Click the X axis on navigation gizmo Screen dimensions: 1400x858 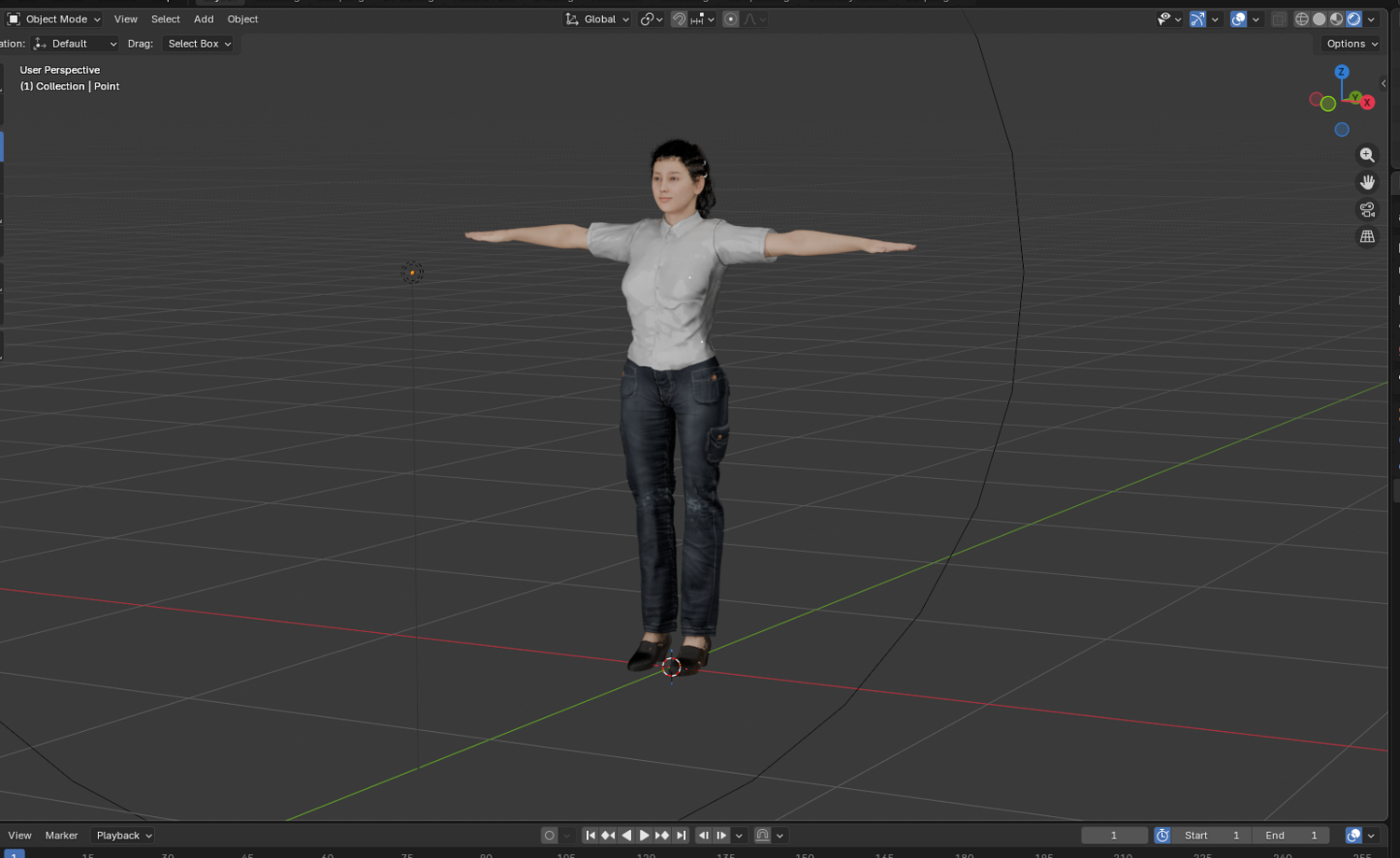[1367, 103]
